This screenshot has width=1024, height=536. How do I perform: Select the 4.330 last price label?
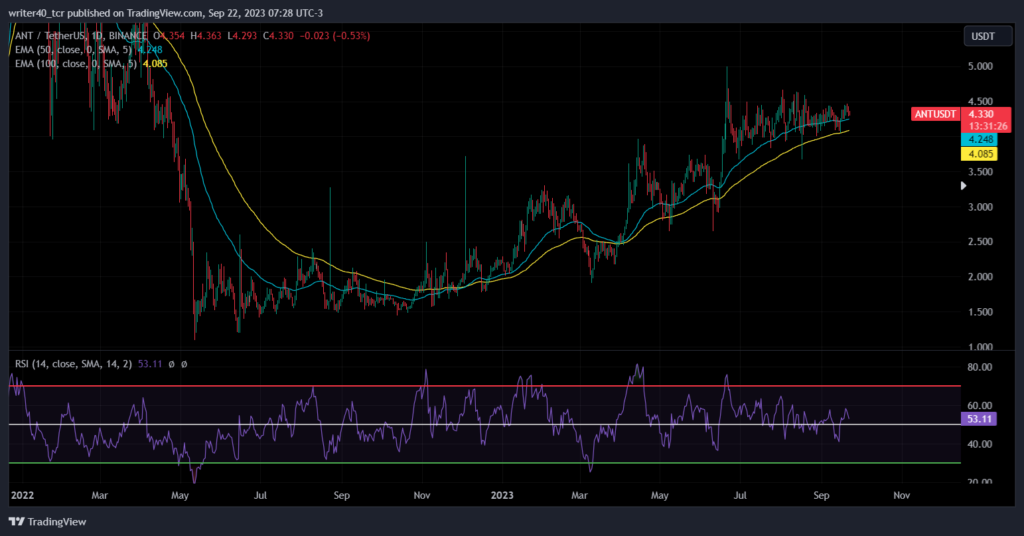click(x=980, y=114)
